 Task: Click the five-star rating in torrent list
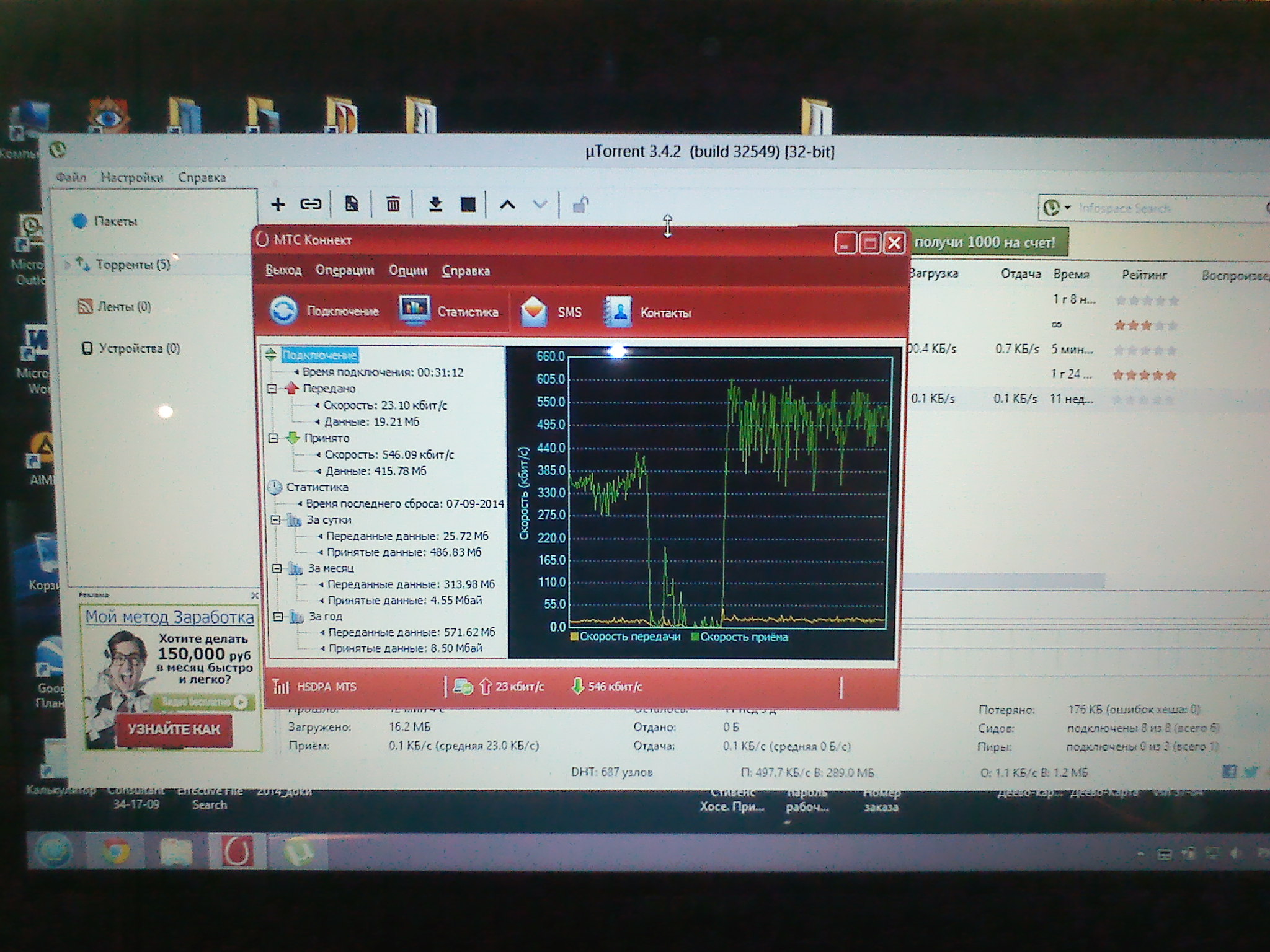click(1145, 375)
